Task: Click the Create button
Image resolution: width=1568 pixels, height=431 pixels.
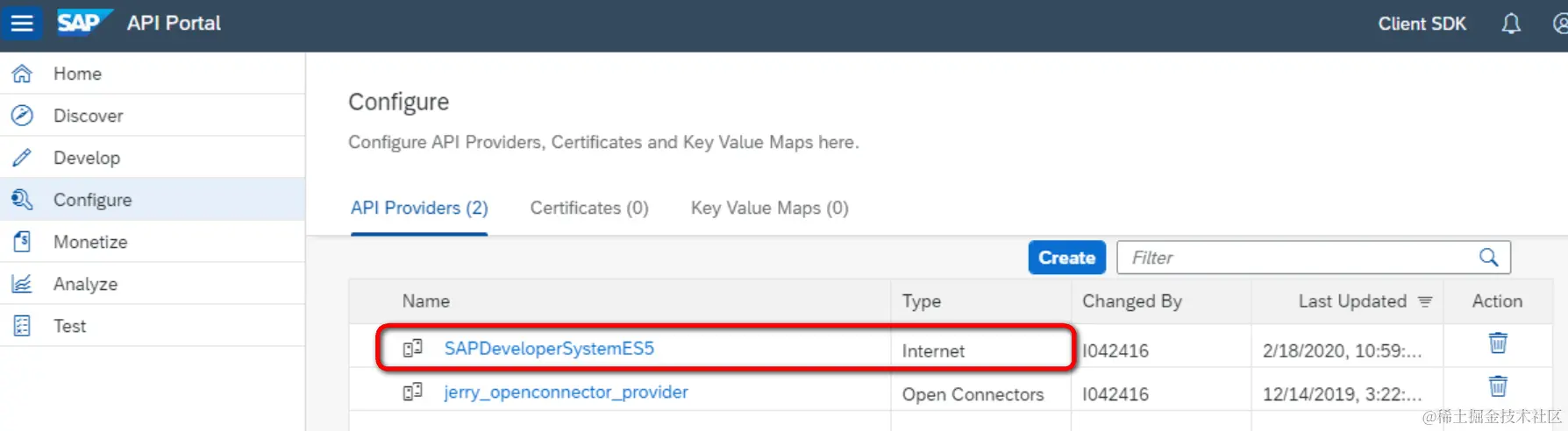Action: point(1066,258)
